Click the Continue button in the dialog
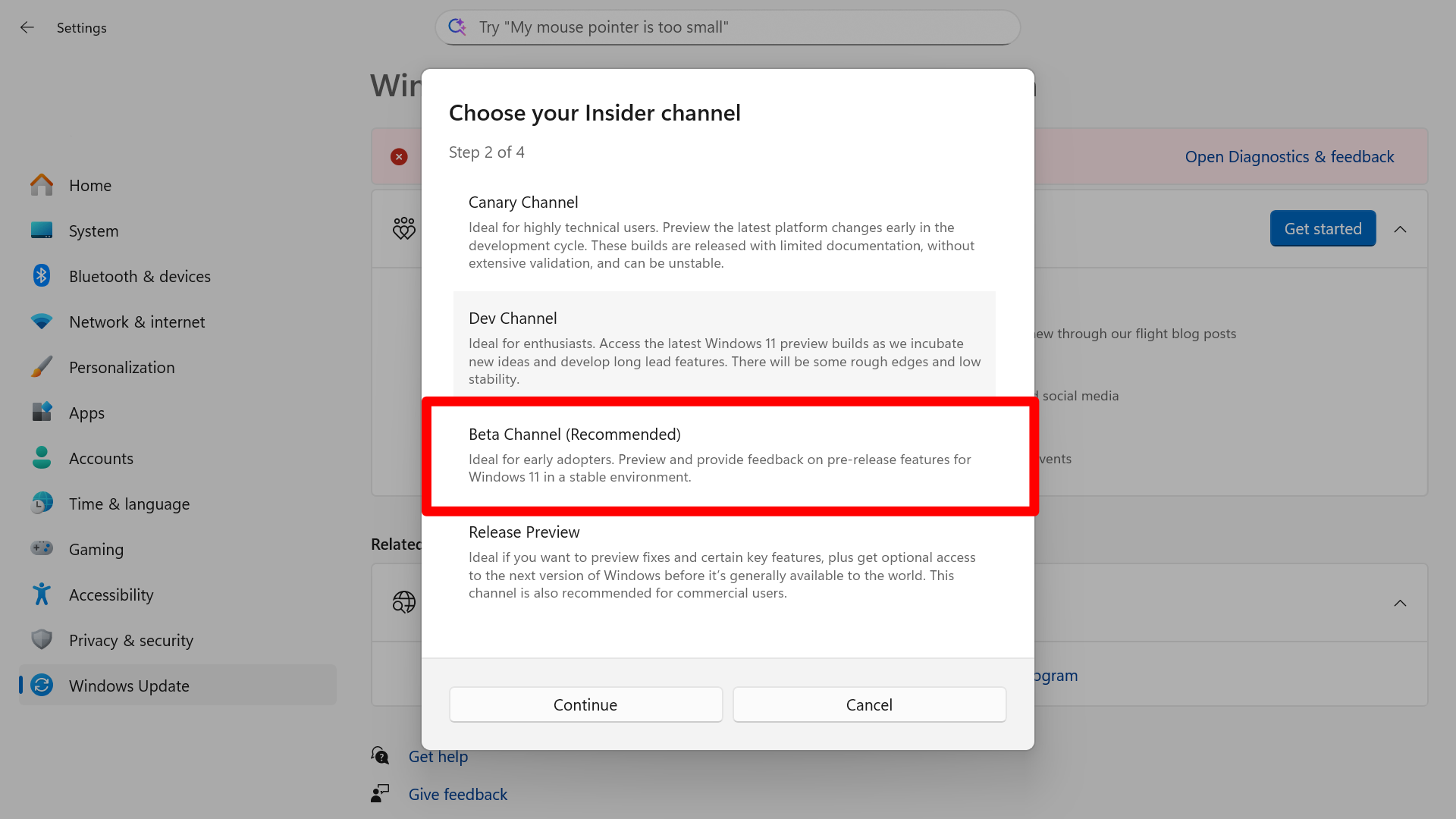This screenshot has height=819, width=1456. (x=585, y=704)
